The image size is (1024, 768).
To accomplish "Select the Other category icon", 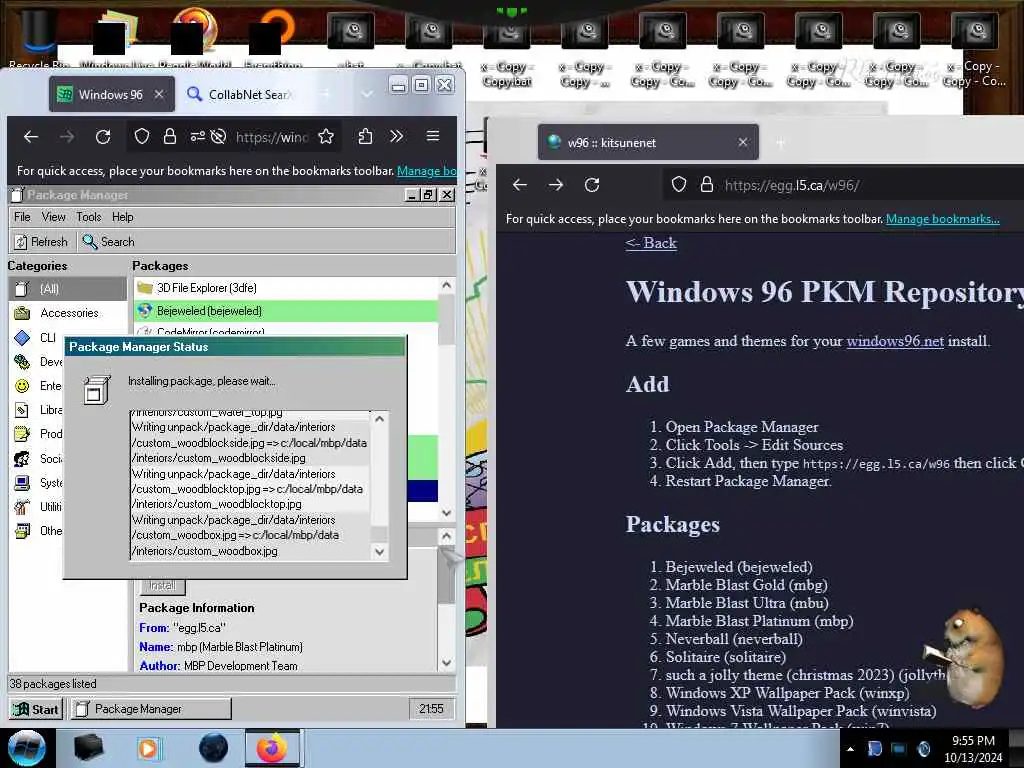I will point(22,531).
